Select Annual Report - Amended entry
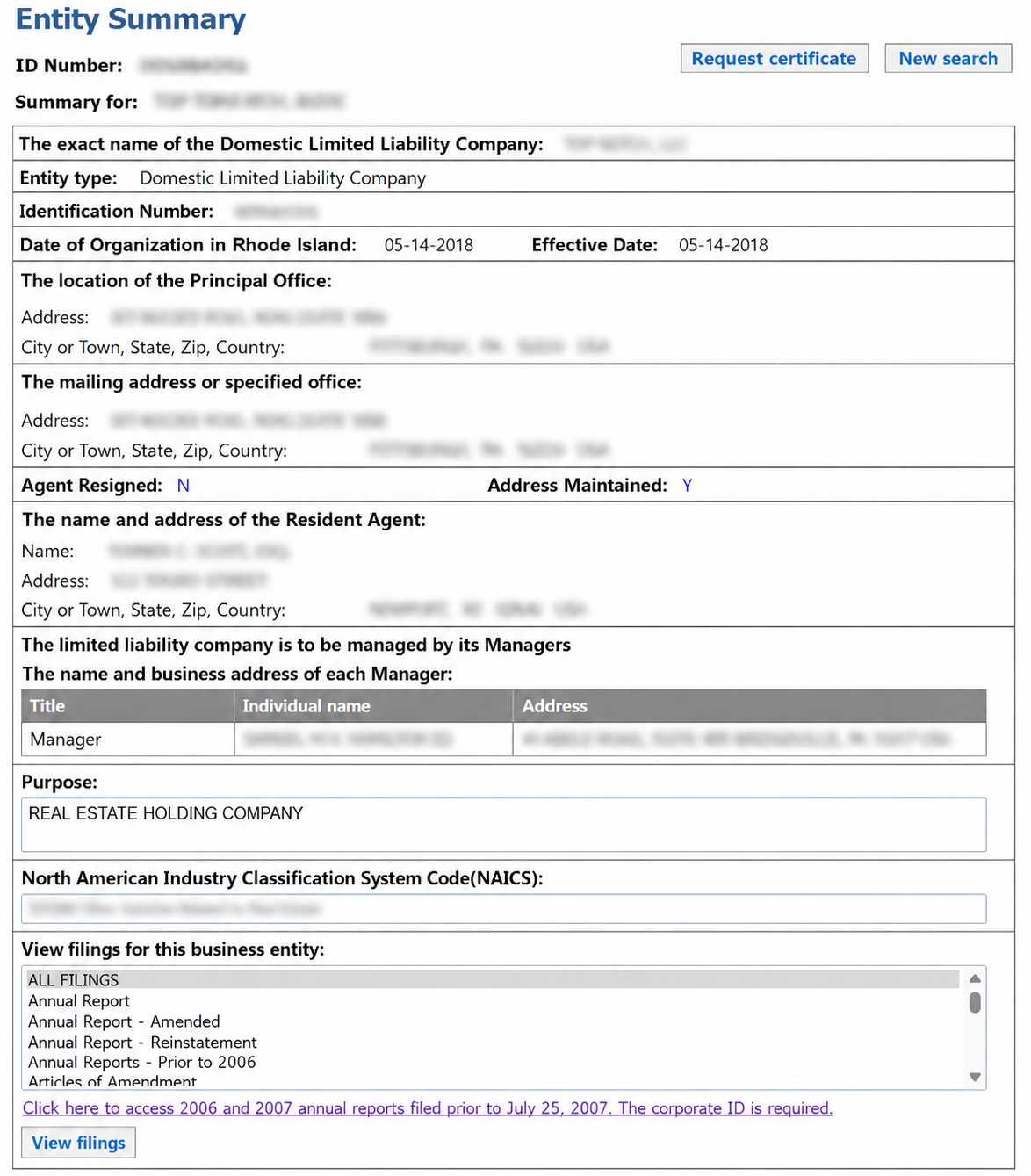The width and height of the screenshot is (1031, 1176). click(124, 1021)
